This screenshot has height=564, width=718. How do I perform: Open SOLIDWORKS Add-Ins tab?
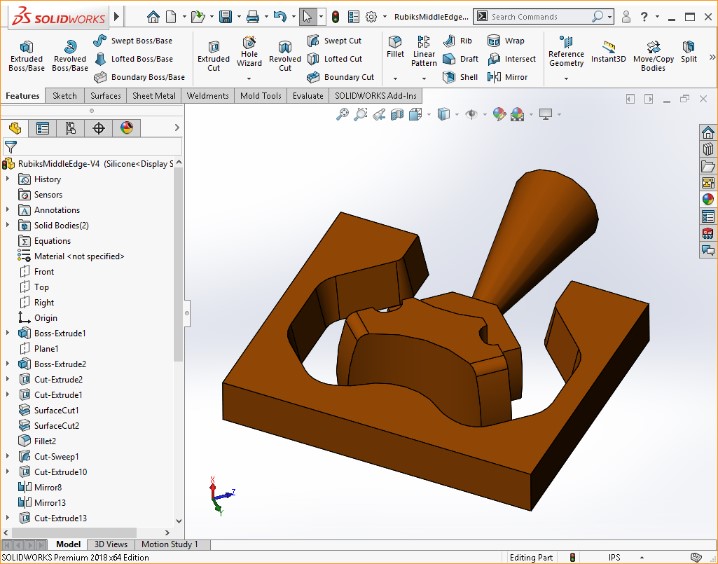[375, 96]
